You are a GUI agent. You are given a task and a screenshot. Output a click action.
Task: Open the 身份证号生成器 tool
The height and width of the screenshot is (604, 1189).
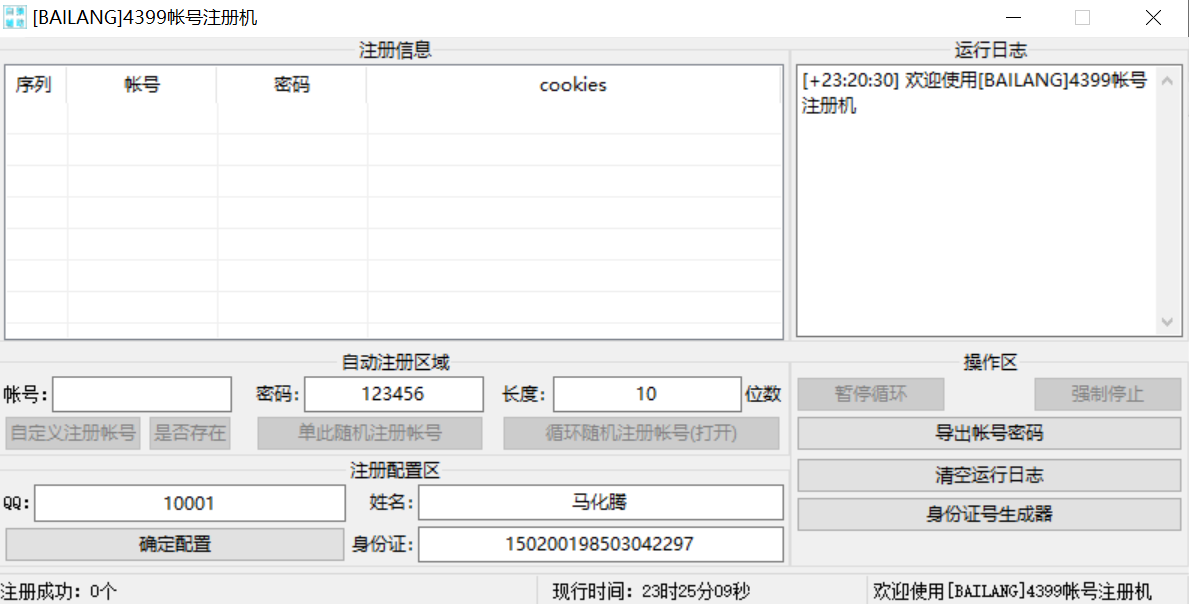coord(988,515)
